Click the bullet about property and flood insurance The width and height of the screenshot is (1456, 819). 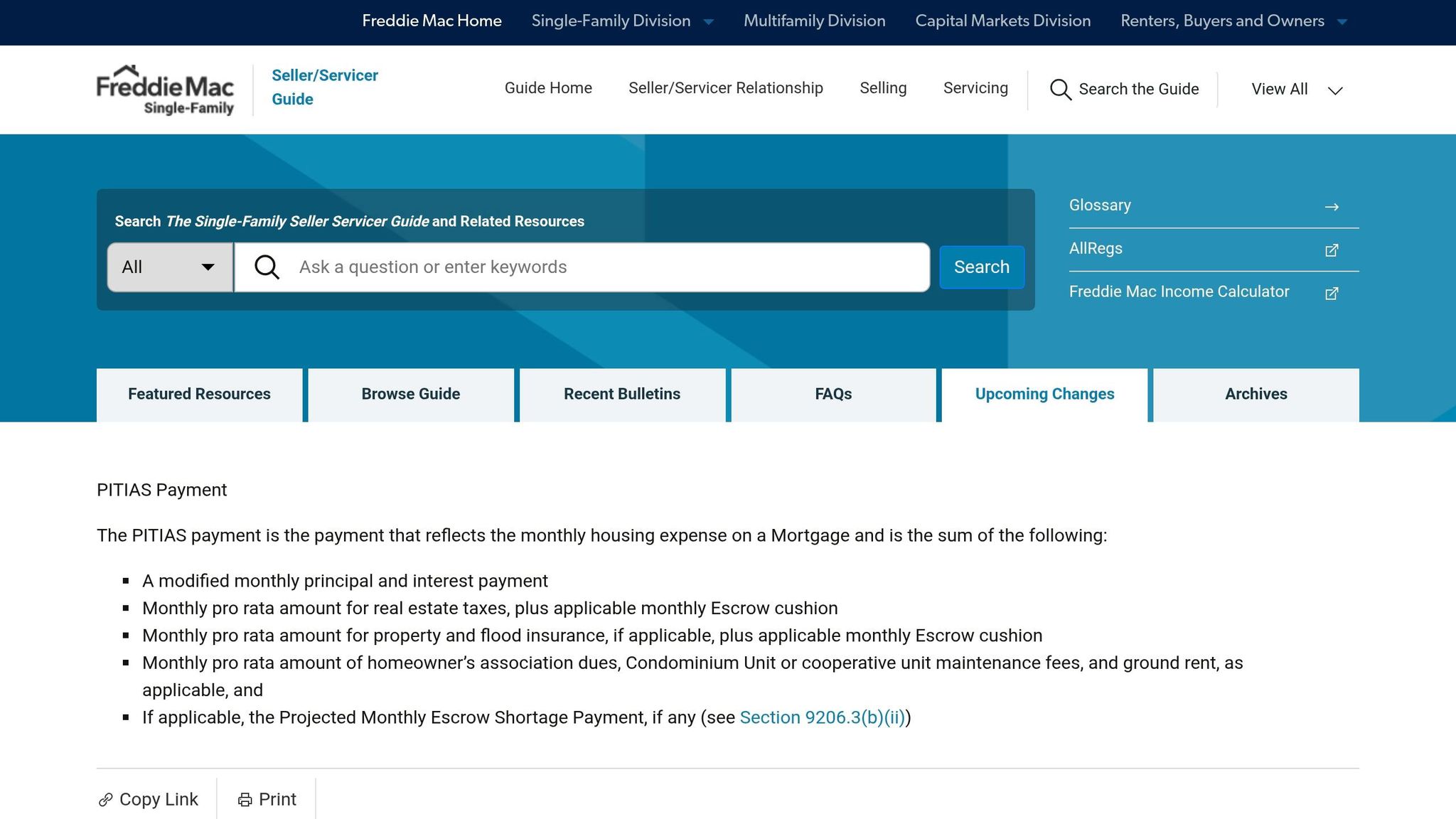coord(592,636)
